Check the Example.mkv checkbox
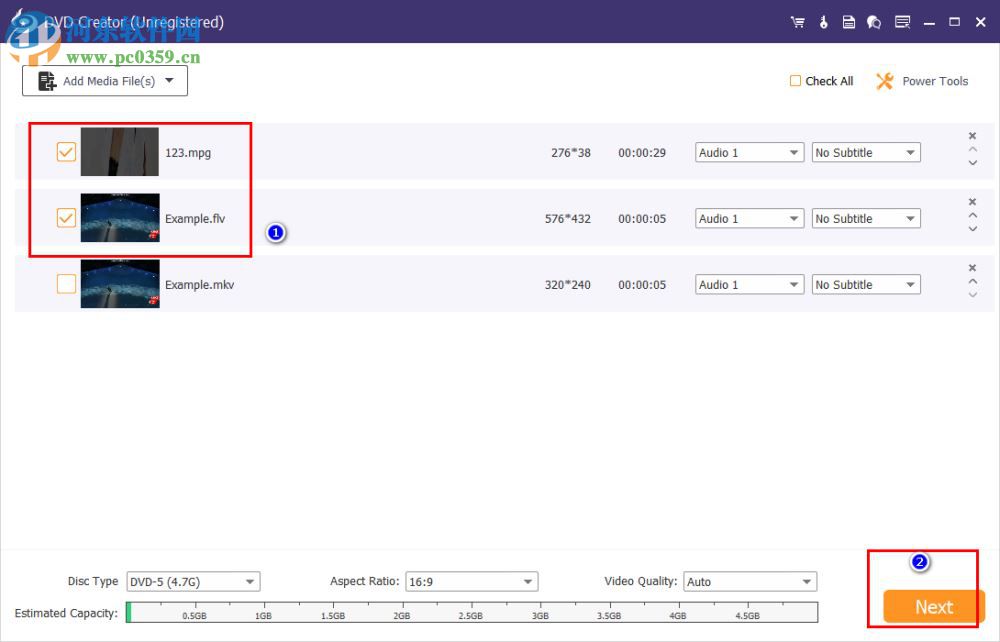Screen dimensions: 1000x642 click(x=66, y=284)
